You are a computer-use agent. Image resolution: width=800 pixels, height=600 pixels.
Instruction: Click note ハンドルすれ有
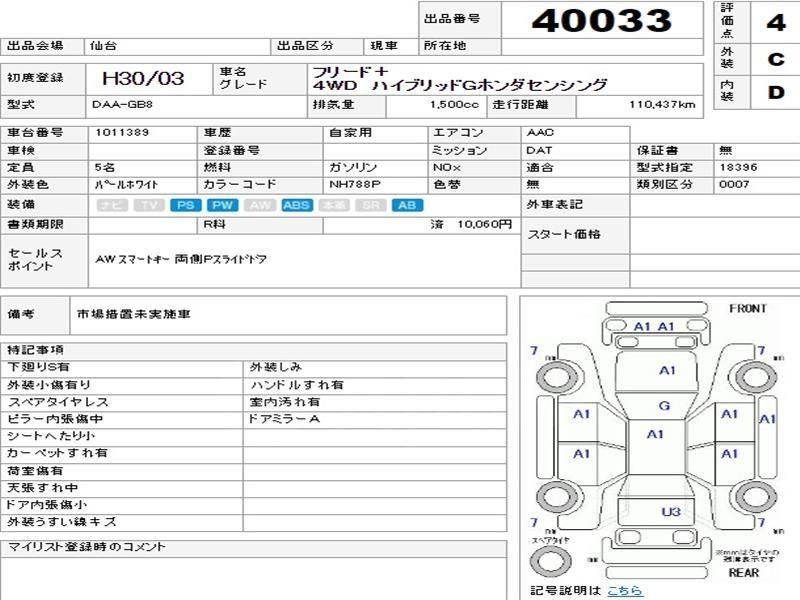(x=297, y=385)
